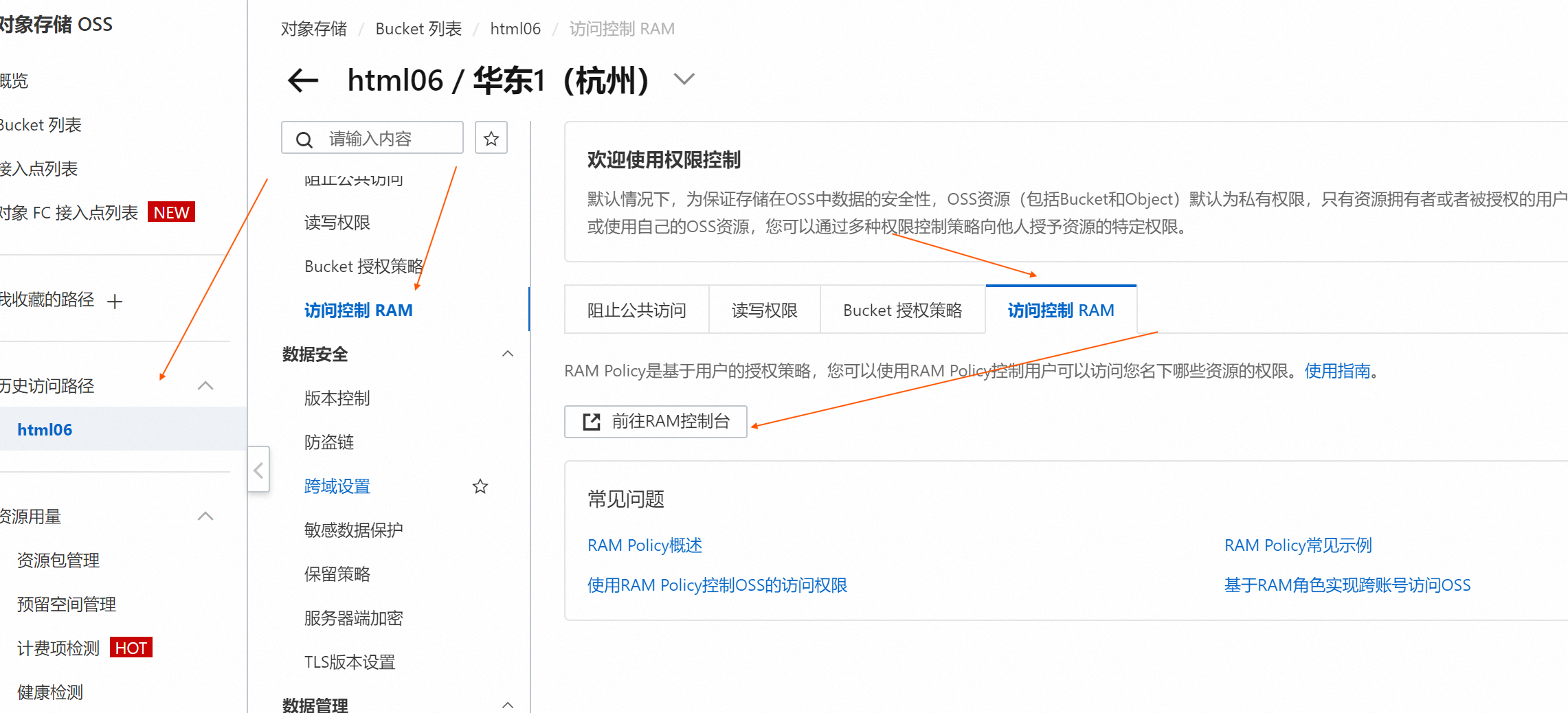The width and height of the screenshot is (1568, 713).
Task: Click the search magnifier icon
Action: click(x=304, y=139)
